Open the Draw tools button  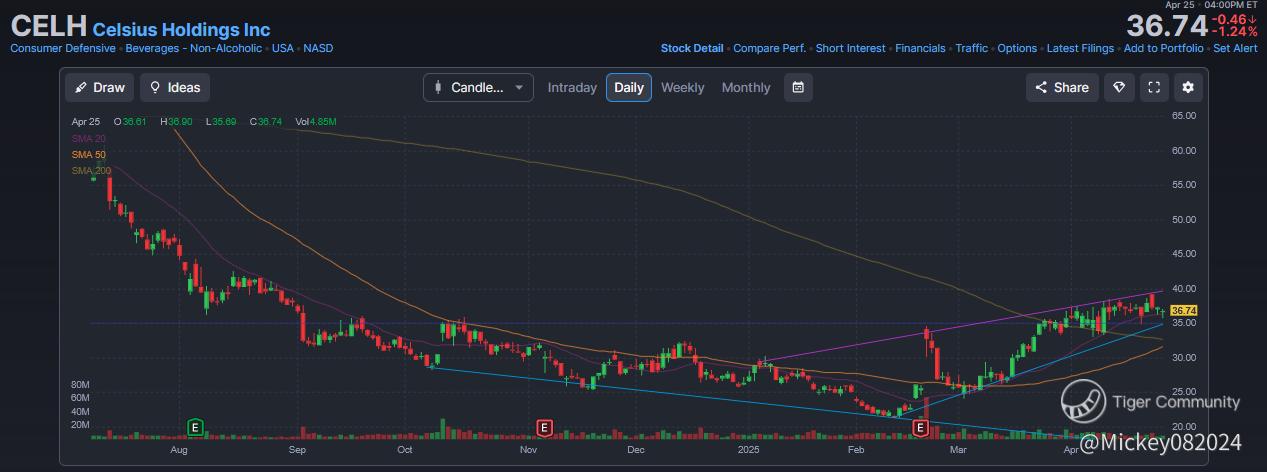pyautogui.click(x=99, y=87)
